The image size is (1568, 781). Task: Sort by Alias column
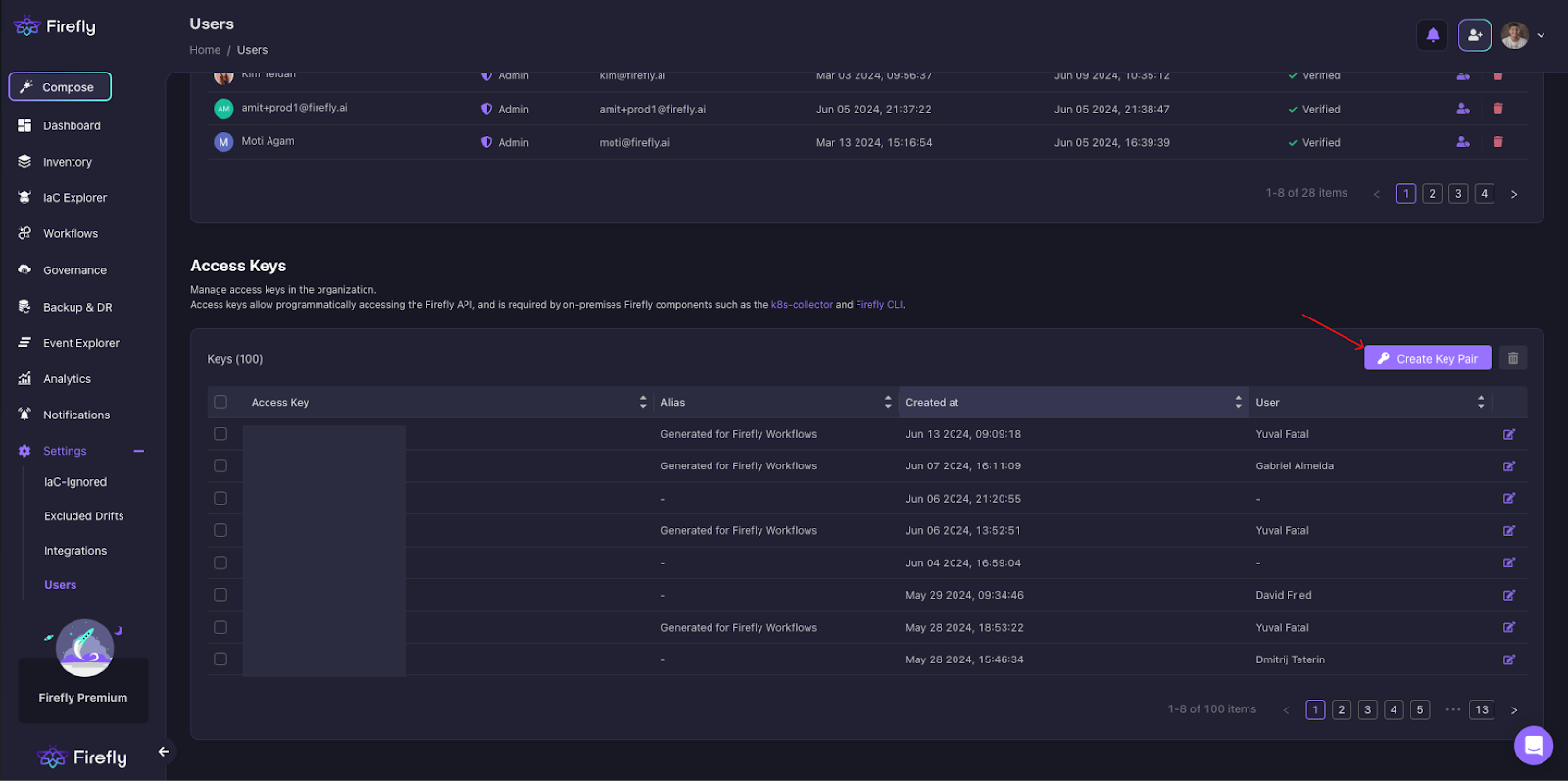(x=888, y=402)
